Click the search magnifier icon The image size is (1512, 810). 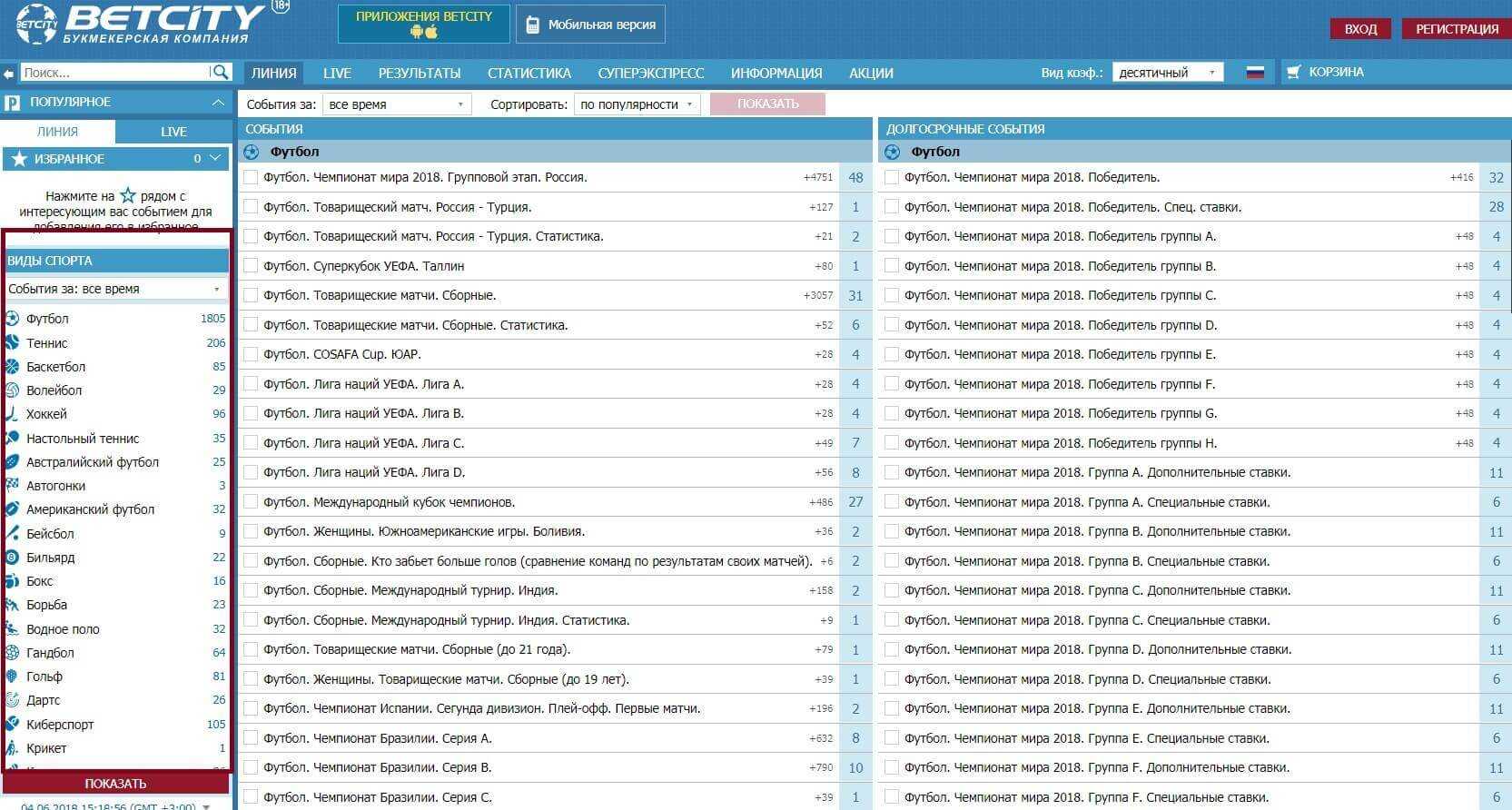coord(220,72)
